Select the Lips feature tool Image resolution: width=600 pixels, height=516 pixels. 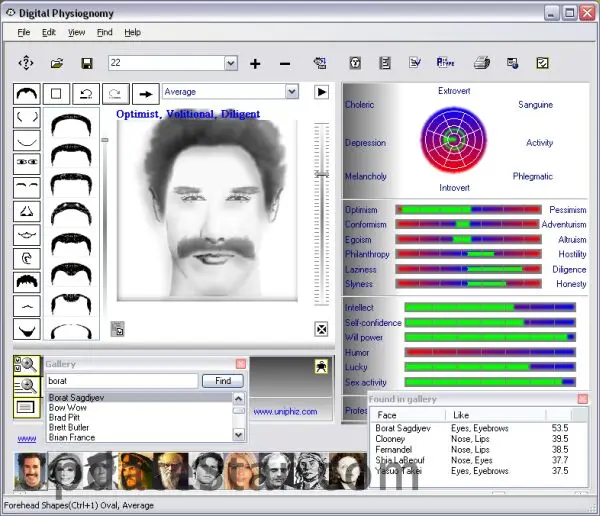click(x=27, y=234)
